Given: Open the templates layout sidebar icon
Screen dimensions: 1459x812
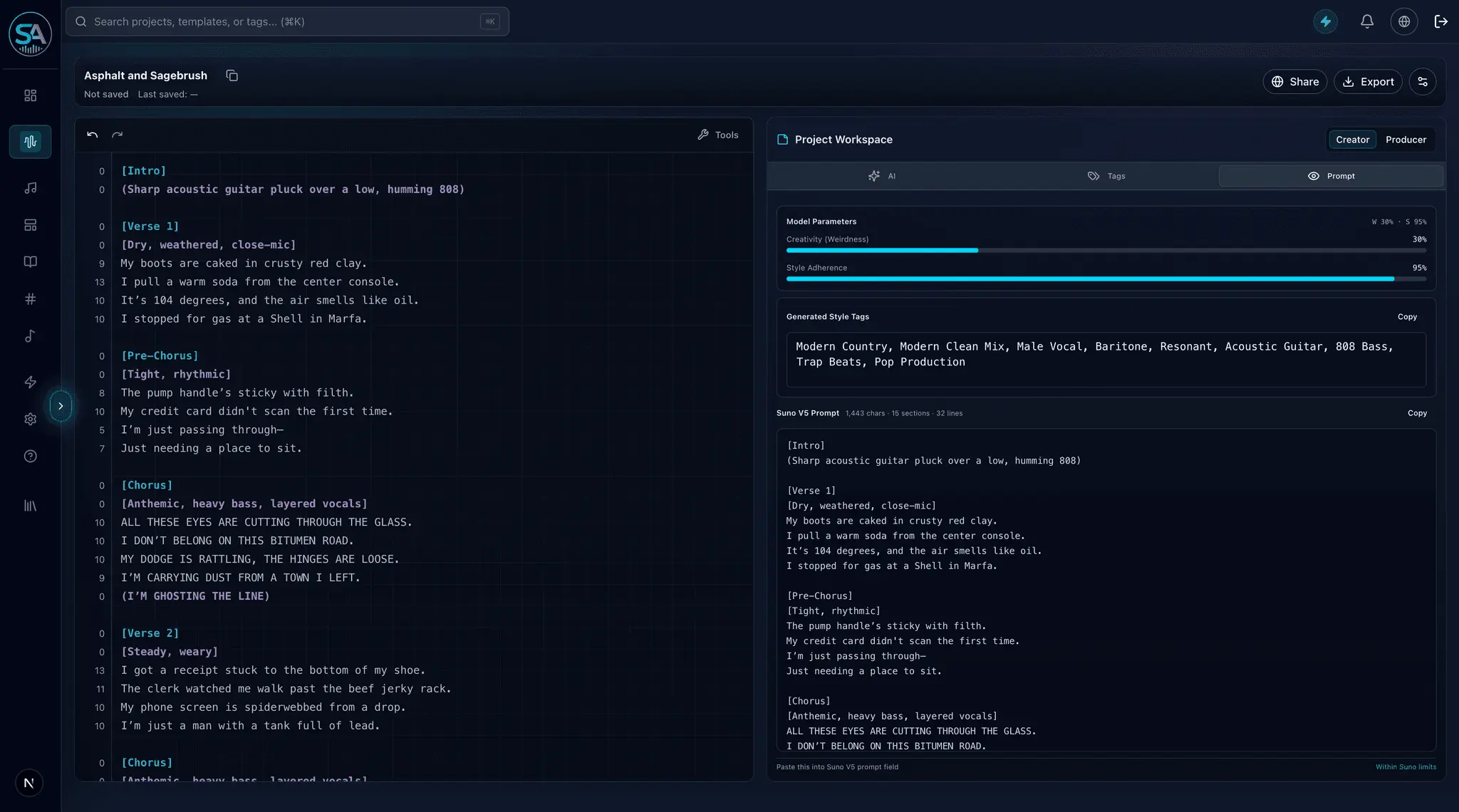Looking at the screenshot, I should pyautogui.click(x=30, y=225).
